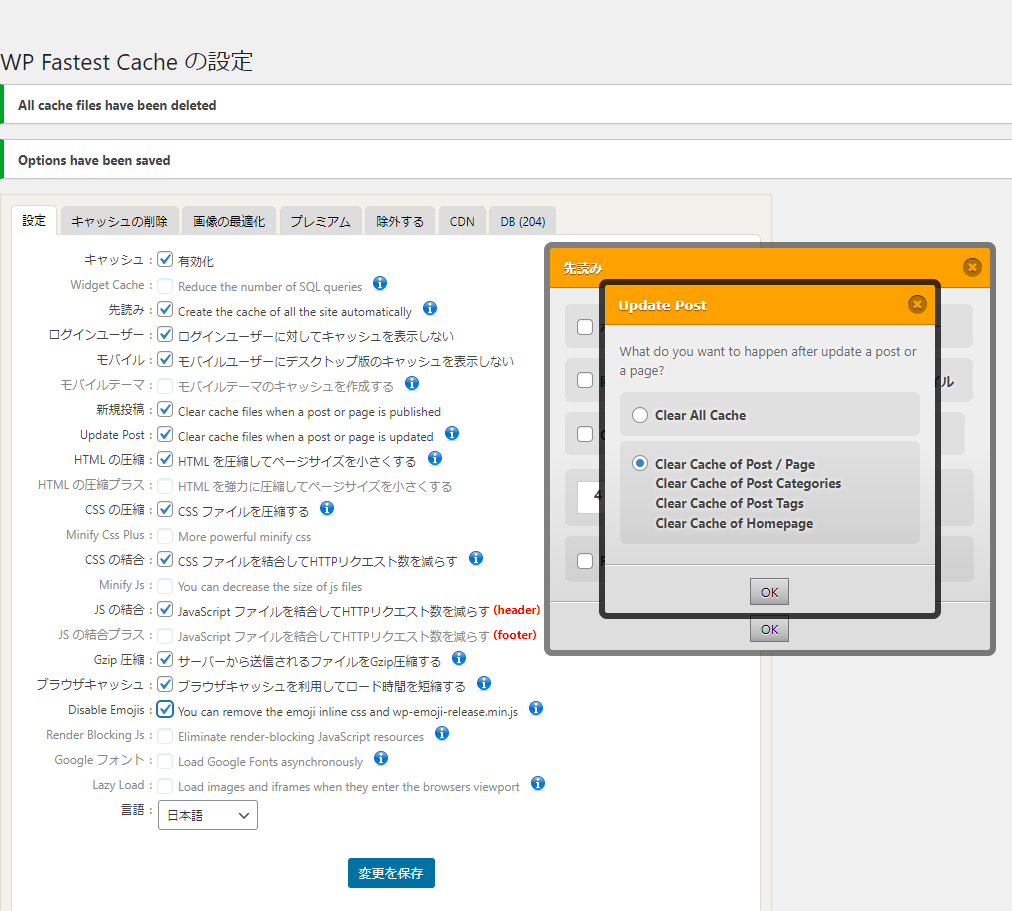This screenshot has width=1012, height=911.
Task: Open info icon for Widget Cache option
Action: [x=380, y=283]
